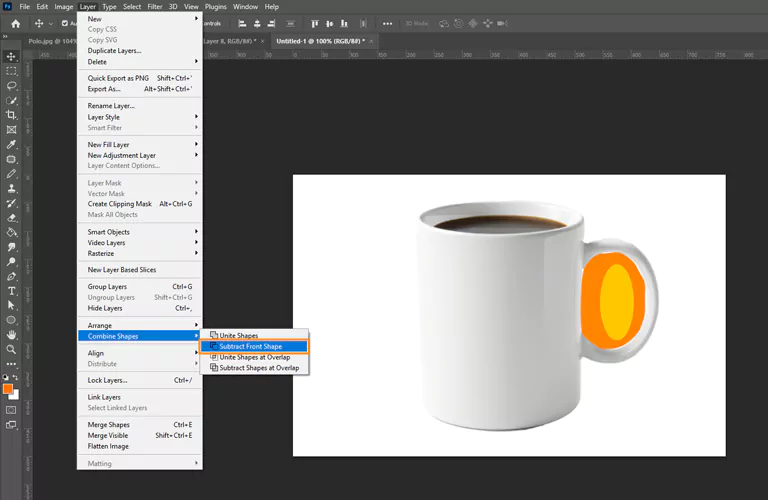The image size is (768, 500).
Task: Align vertical centers in options bar
Action: tap(330, 24)
